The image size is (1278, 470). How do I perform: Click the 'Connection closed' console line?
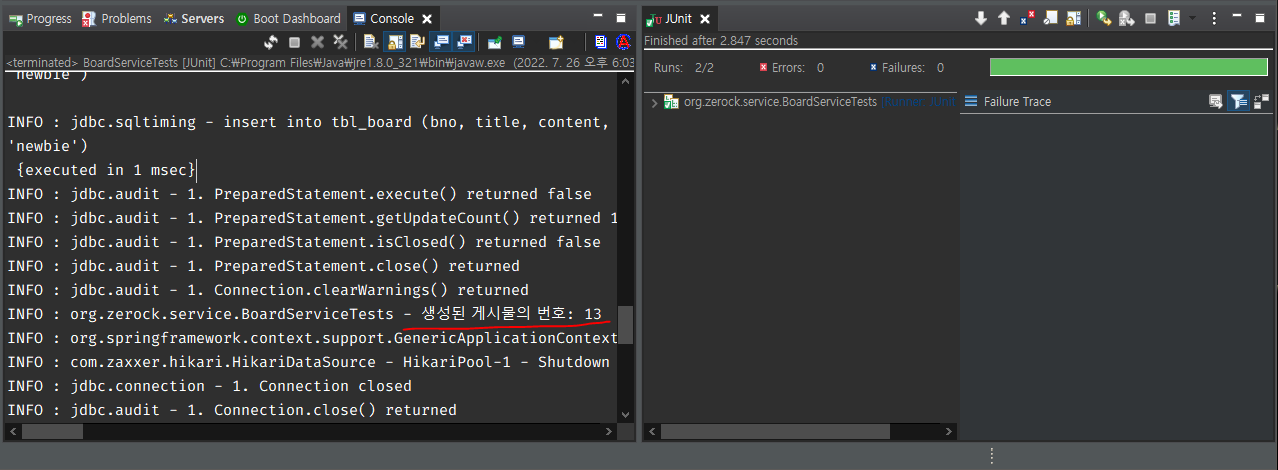(x=209, y=386)
